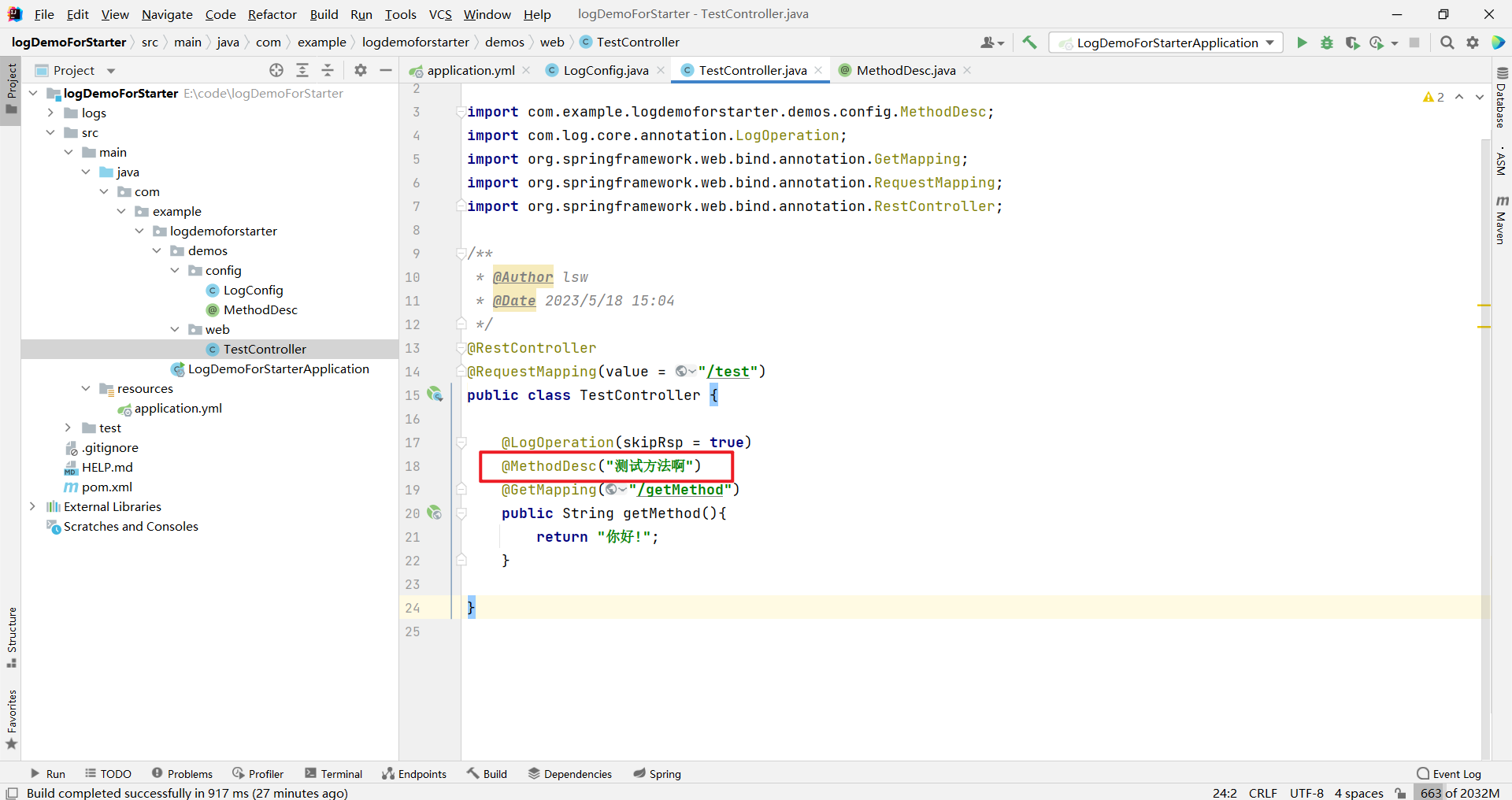Collapse the demos folder in the project tree
1512x800 pixels.
click(157, 250)
